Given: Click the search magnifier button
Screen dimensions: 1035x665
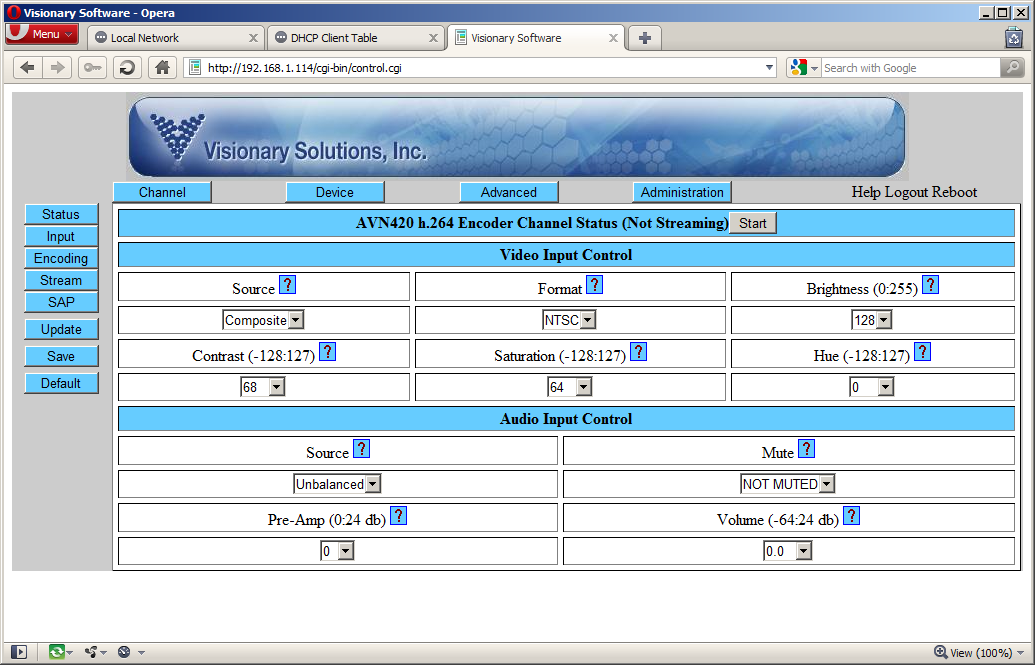Looking at the screenshot, I should coord(1012,67).
